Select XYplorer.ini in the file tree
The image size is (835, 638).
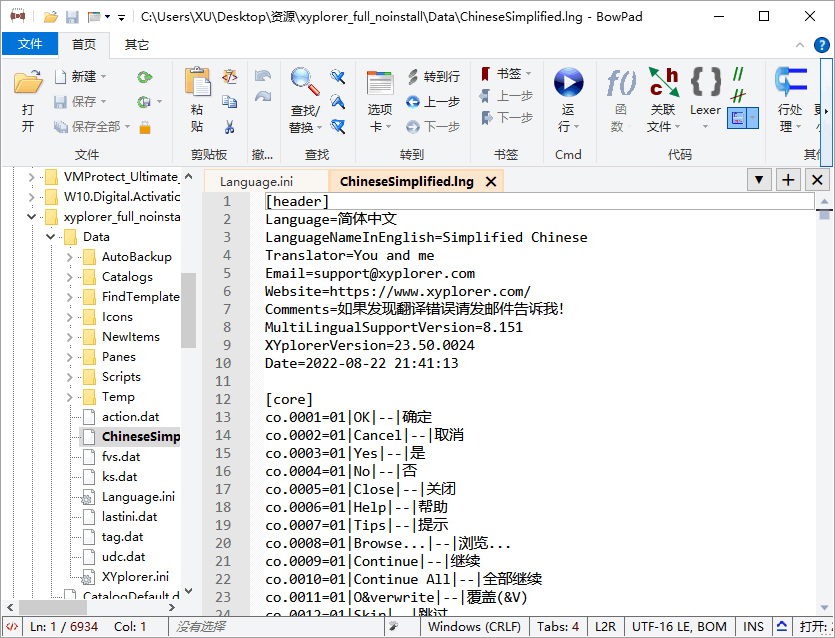pyautogui.click(x=135, y=577)
